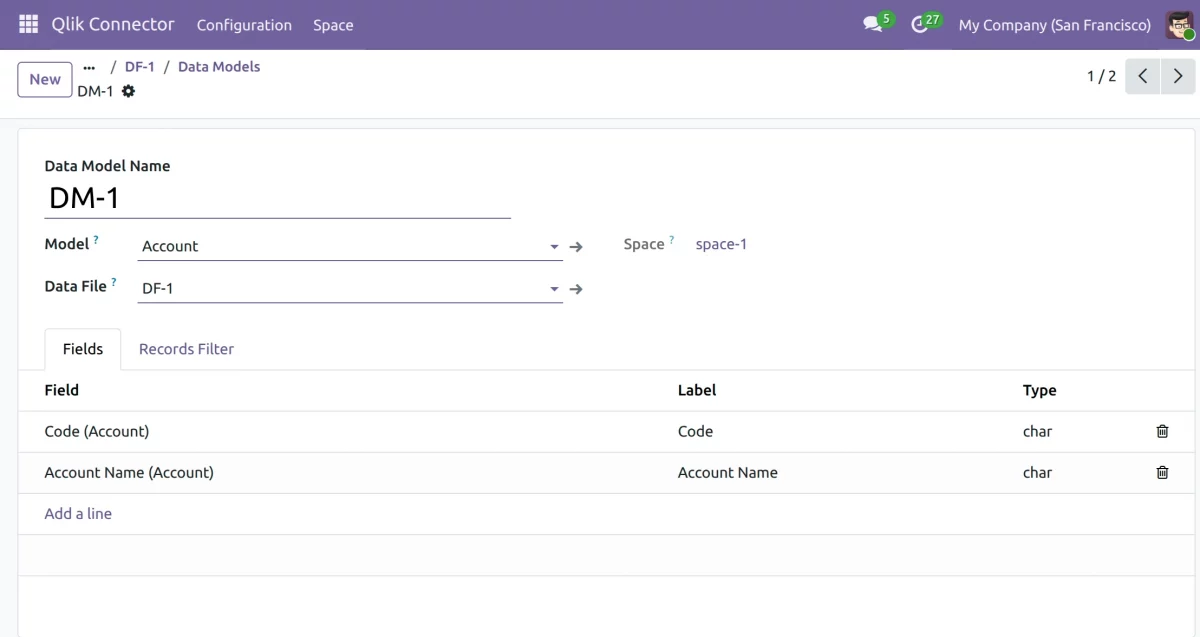
Task: Switch to the Records Filter tab
Action: coord(186,349)
